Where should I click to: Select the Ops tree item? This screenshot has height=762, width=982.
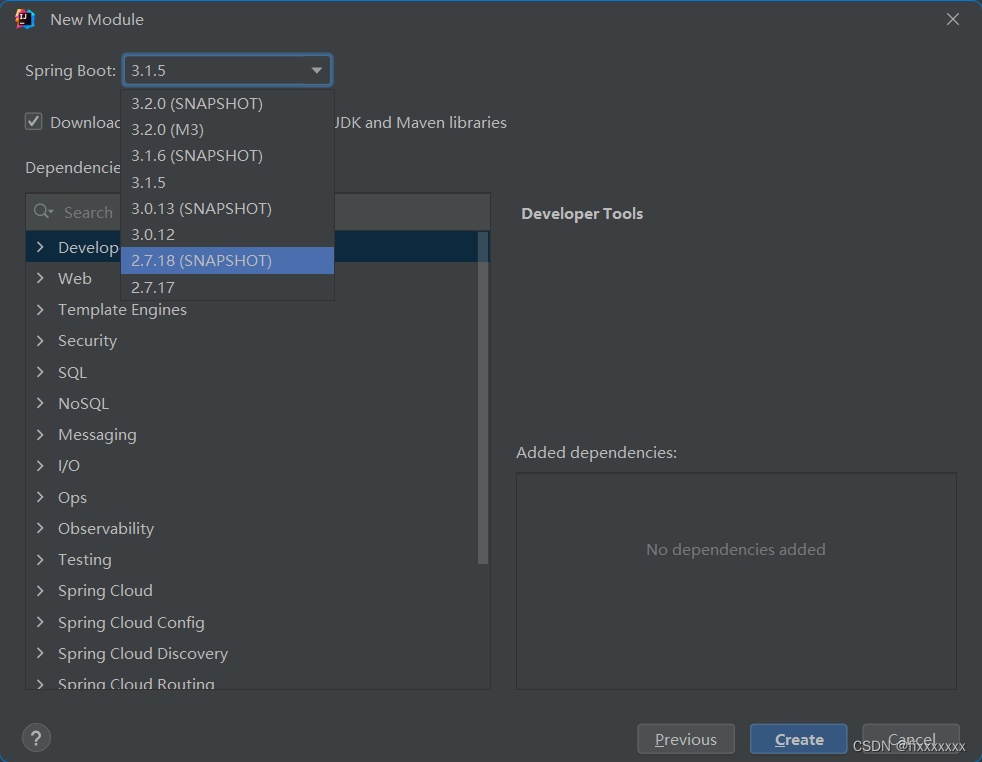pos(72,497)
